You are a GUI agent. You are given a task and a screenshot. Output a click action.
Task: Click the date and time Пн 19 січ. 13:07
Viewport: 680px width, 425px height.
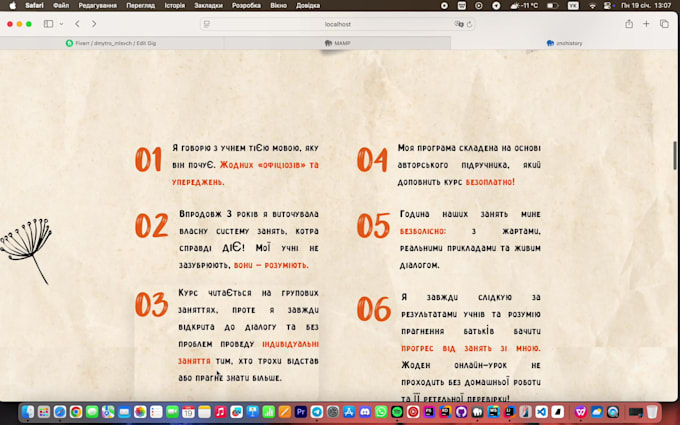click(646, 6)
